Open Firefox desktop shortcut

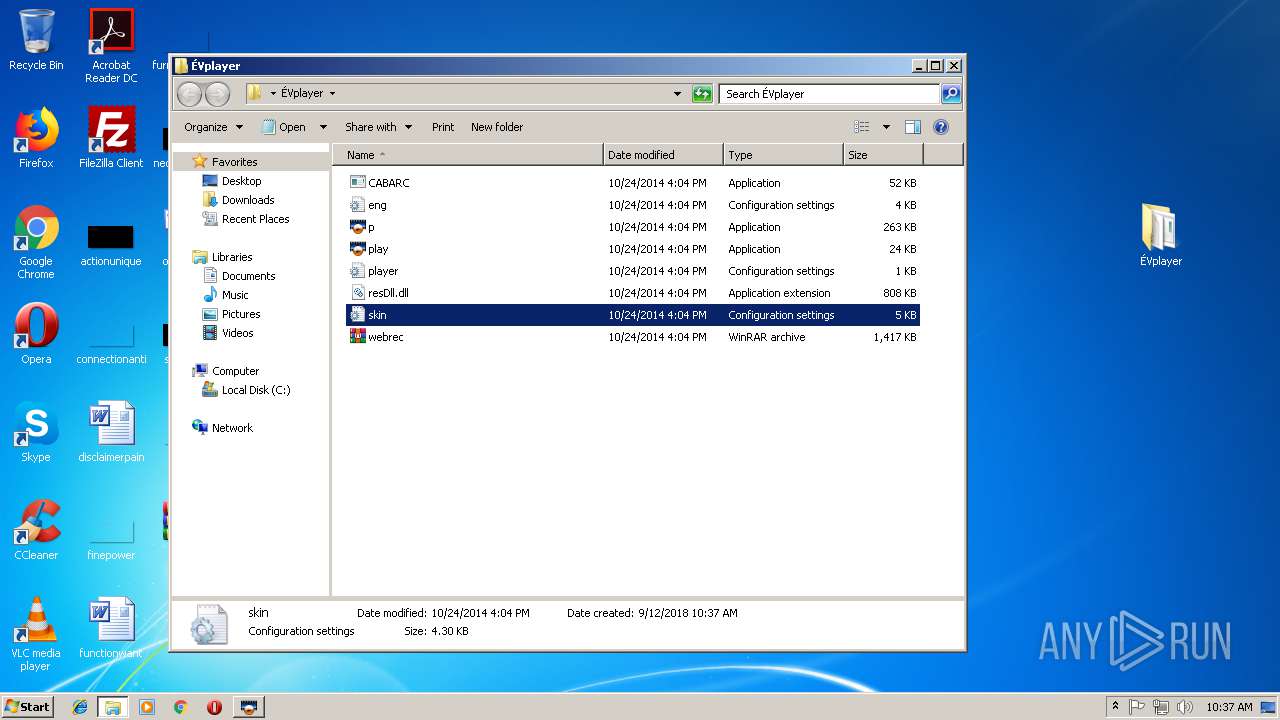36,138
